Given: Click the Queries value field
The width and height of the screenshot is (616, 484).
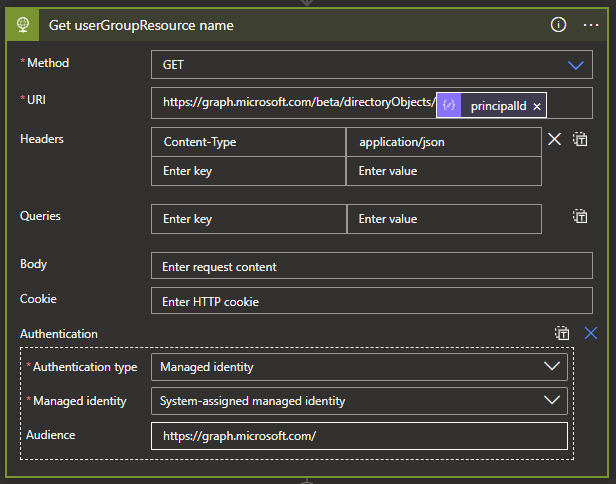Looking at the screenshot, I should (x=444, y=218).
